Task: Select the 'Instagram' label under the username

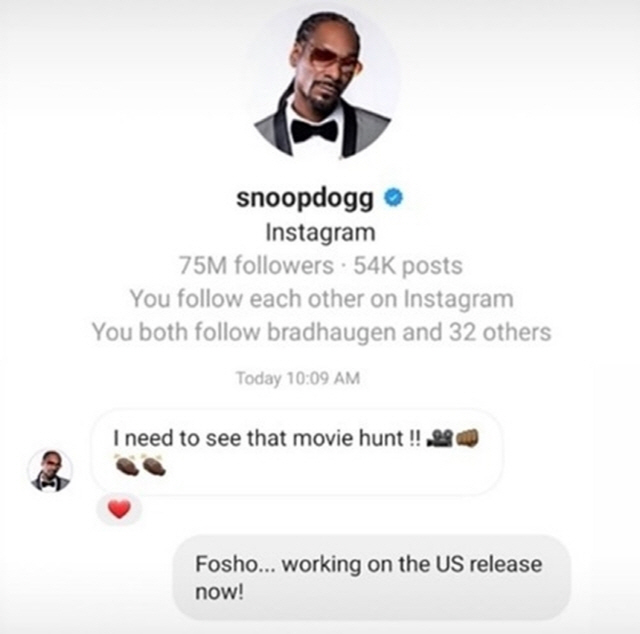Action: pos(320,233)
